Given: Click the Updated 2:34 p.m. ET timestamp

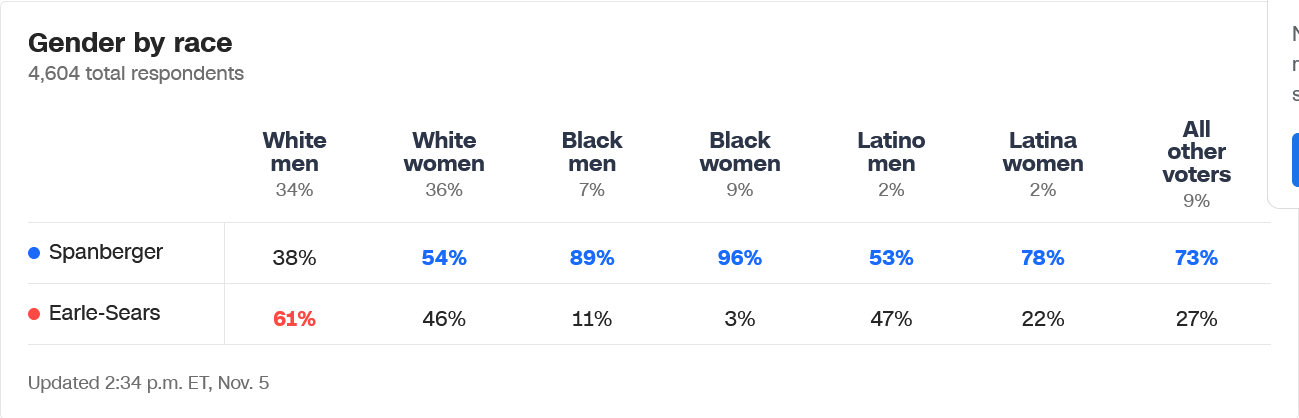Looking at the screenshot, I should (x=148, y=382).
